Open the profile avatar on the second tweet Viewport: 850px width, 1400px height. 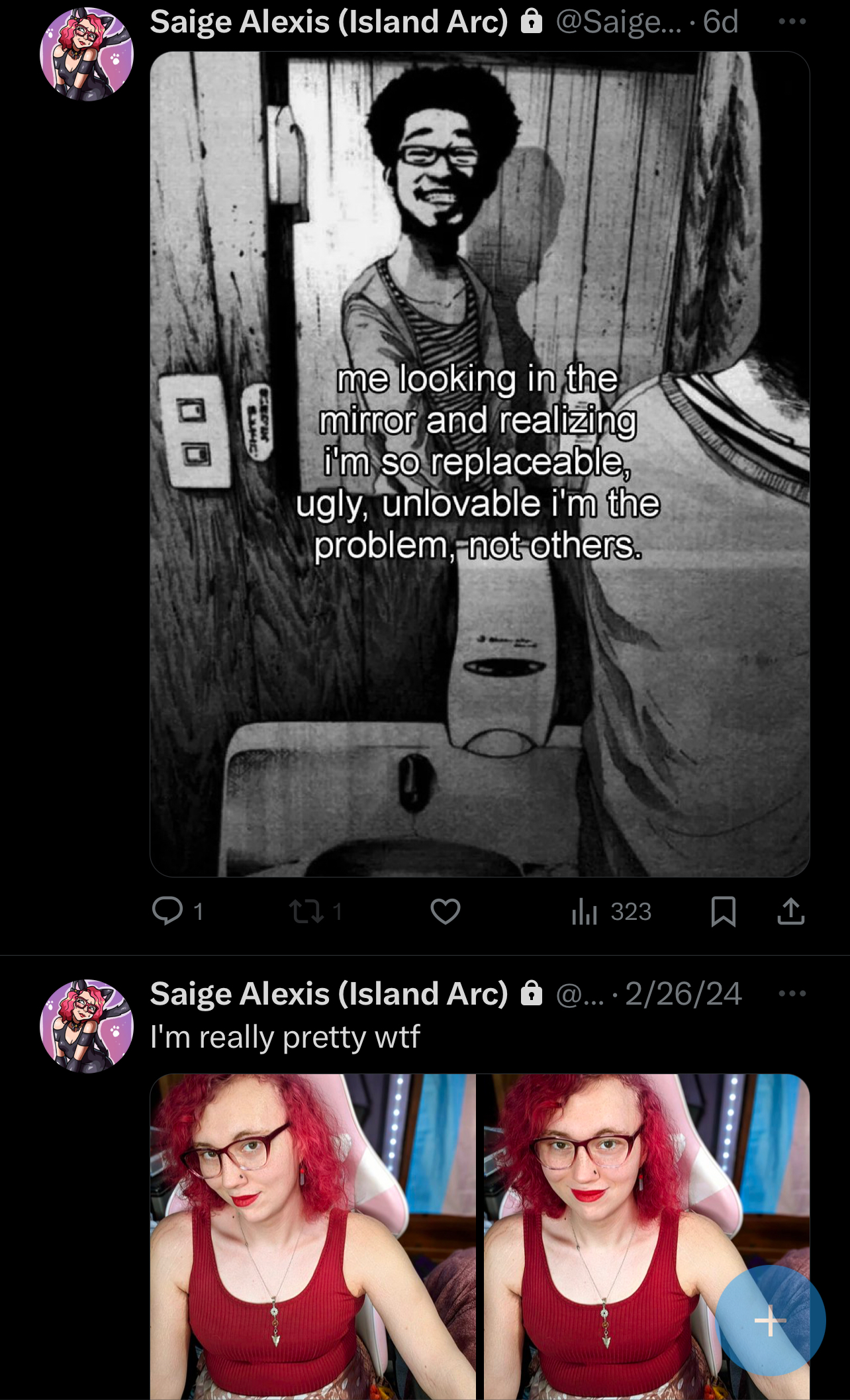click(x=87, y=1026)
